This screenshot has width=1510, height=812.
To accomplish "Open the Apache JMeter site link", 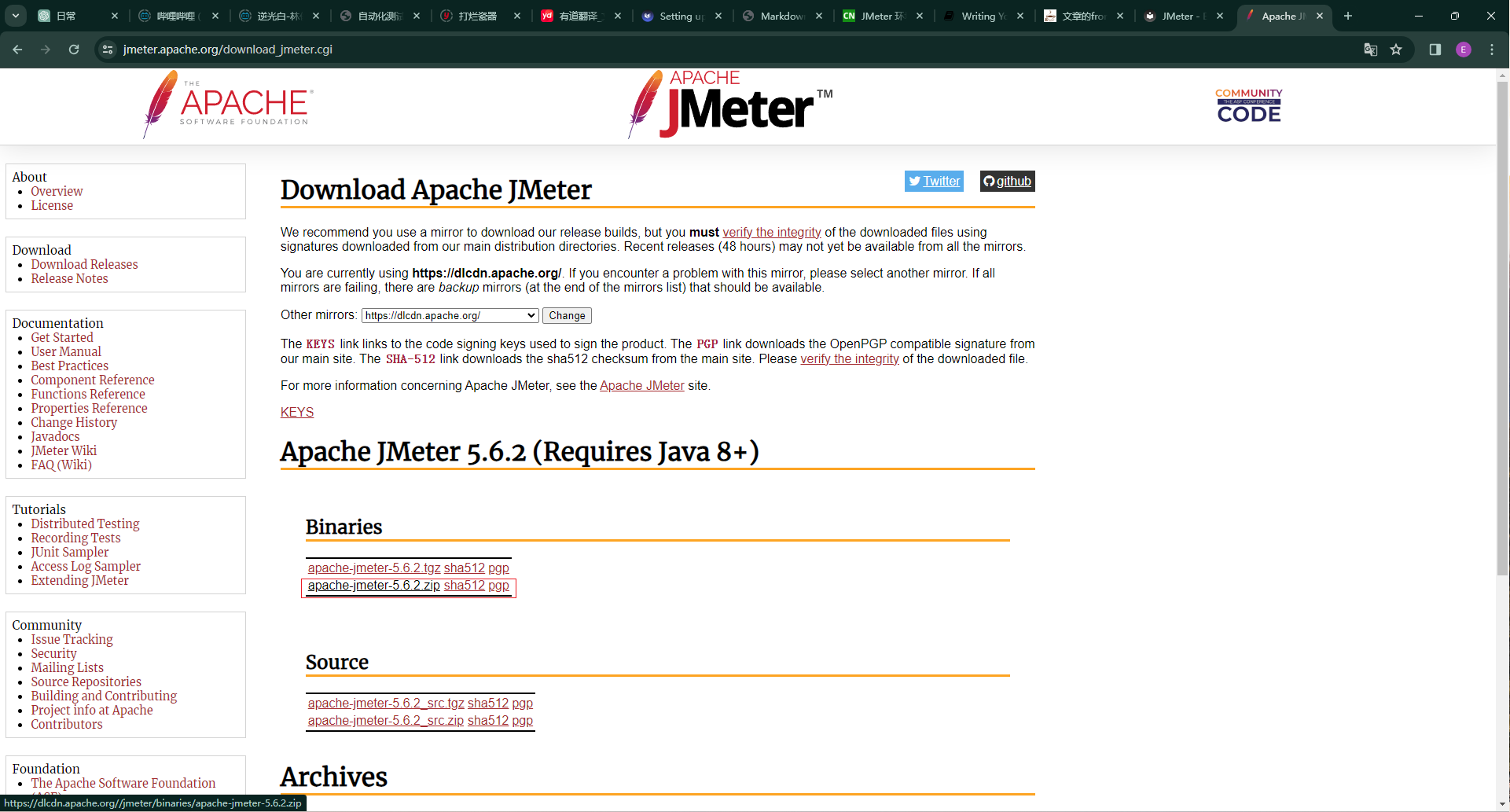I will coord(642,385).
